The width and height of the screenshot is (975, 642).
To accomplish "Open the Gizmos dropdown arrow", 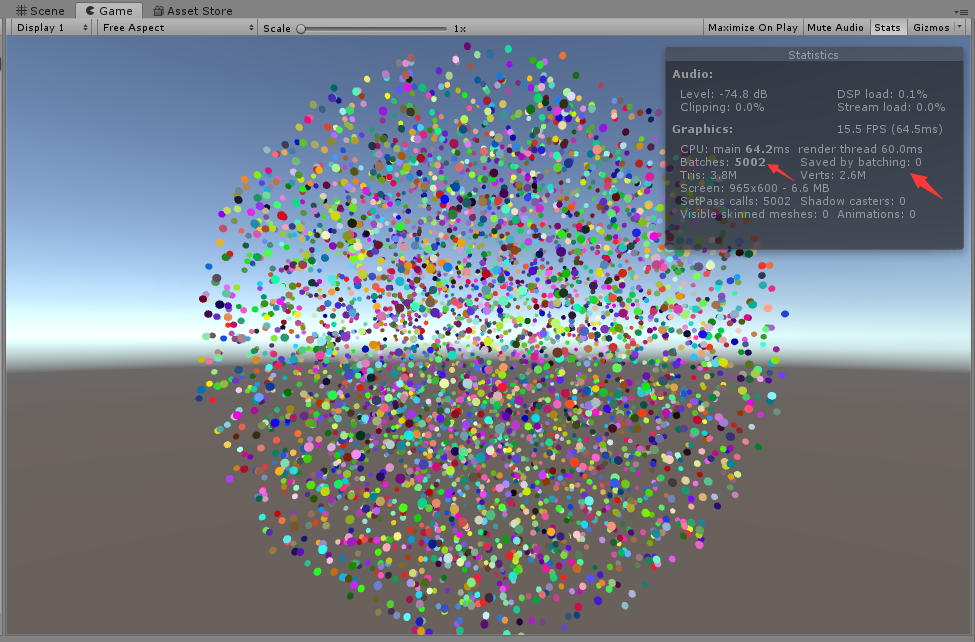I will (959, 27).
